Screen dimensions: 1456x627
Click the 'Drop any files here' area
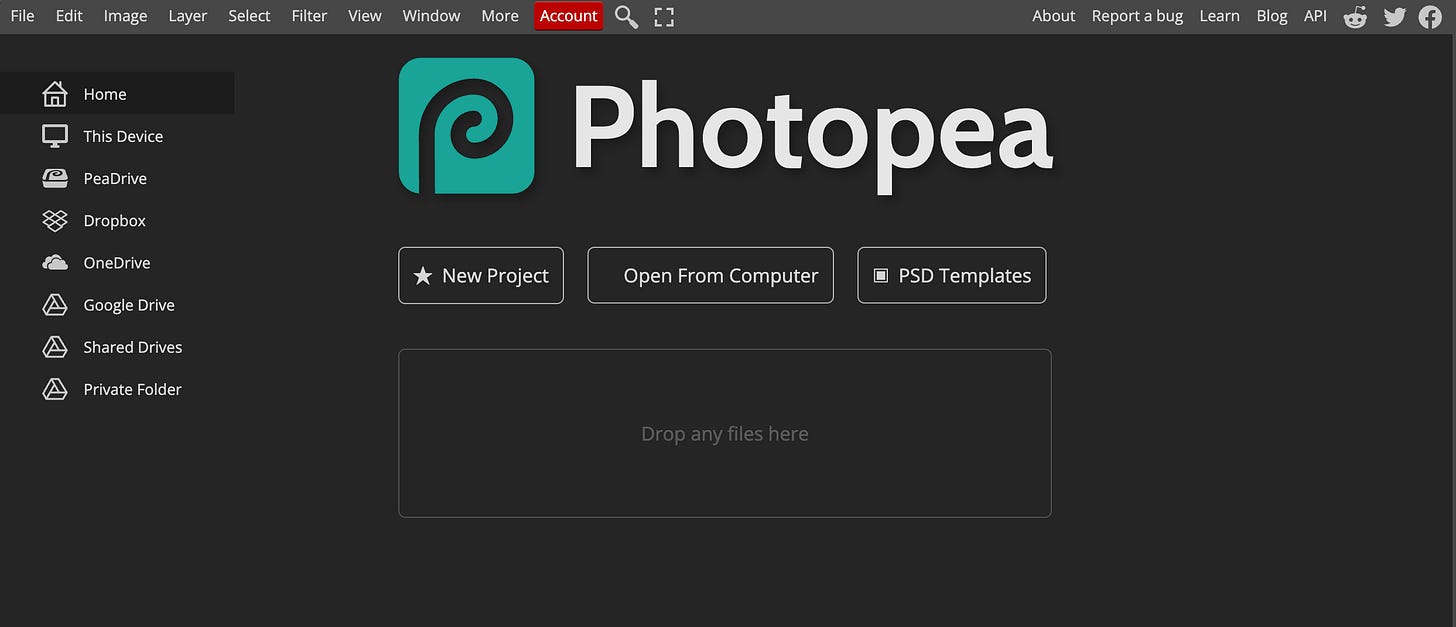coord(725,433)
